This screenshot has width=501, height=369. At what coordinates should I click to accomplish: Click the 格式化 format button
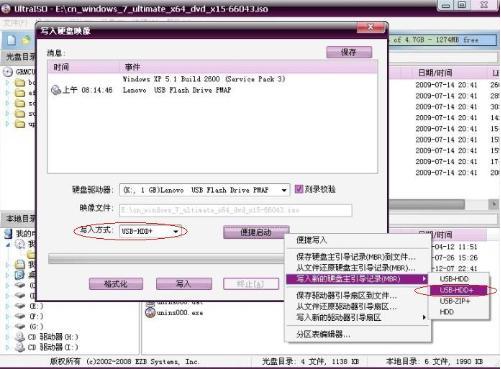click(116, 284)
